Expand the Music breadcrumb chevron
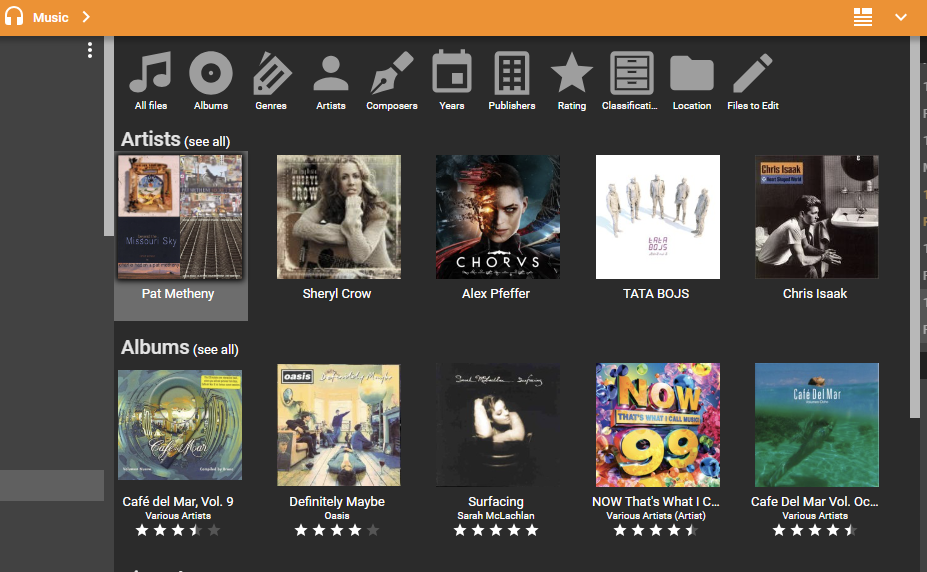The height and width of the screenshot is (572, 927). [86, 17]
